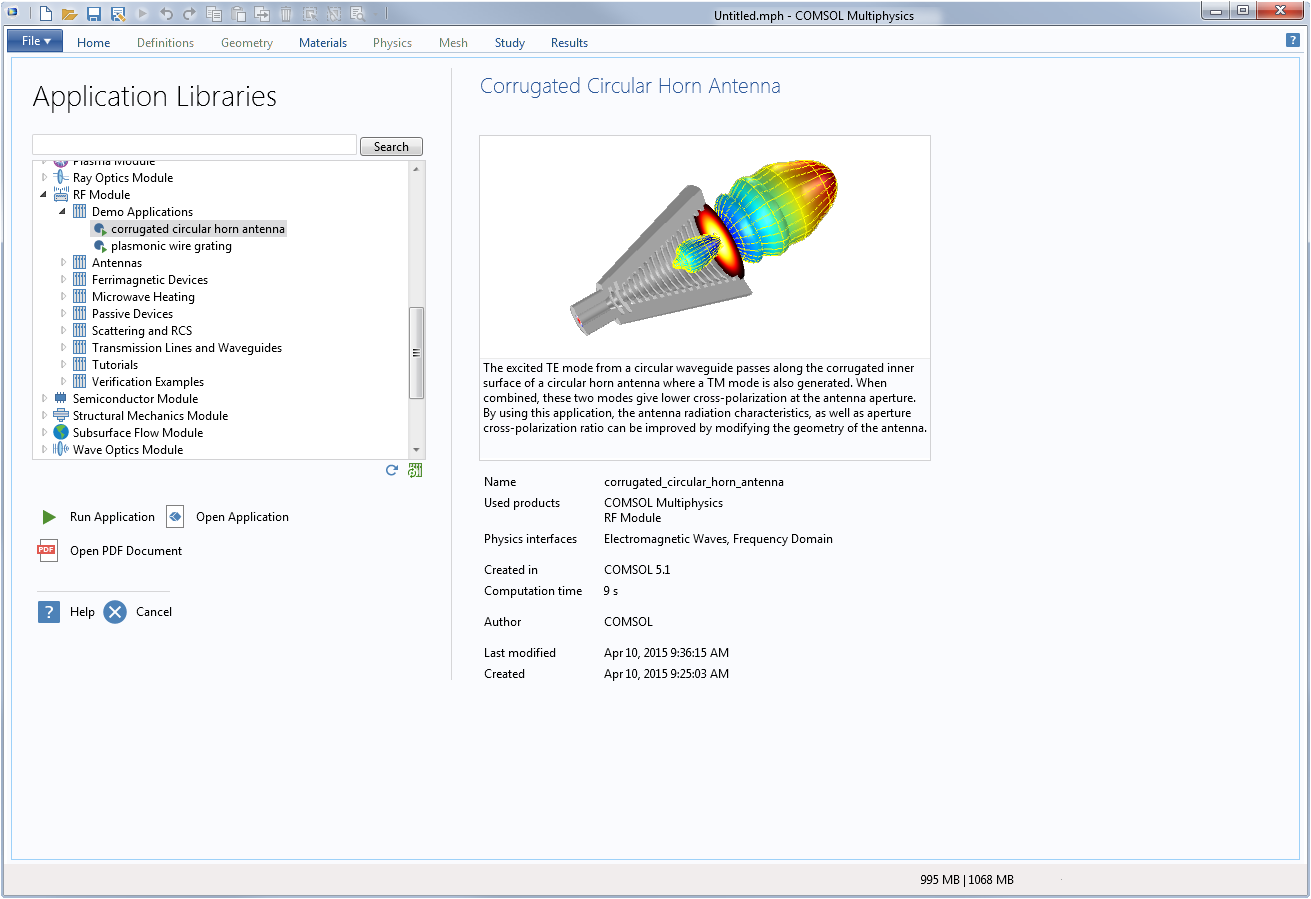Click the tree scrollbar thumb
Viewport: 1311px width, 899px height.
[417, 352]
